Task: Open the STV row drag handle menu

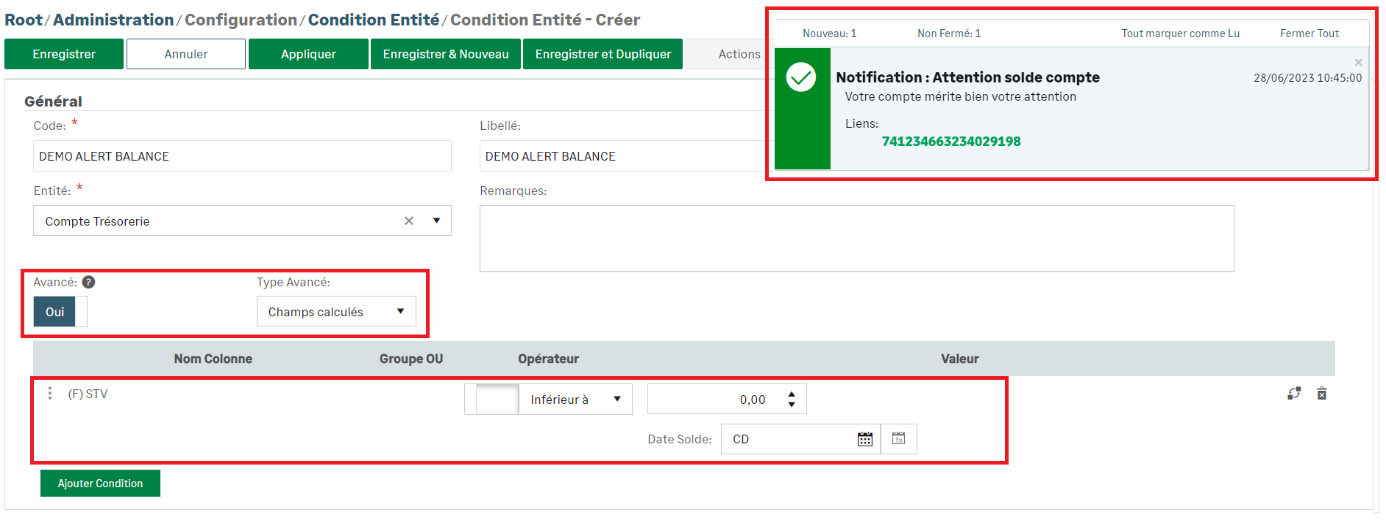Action: point(50,394)
